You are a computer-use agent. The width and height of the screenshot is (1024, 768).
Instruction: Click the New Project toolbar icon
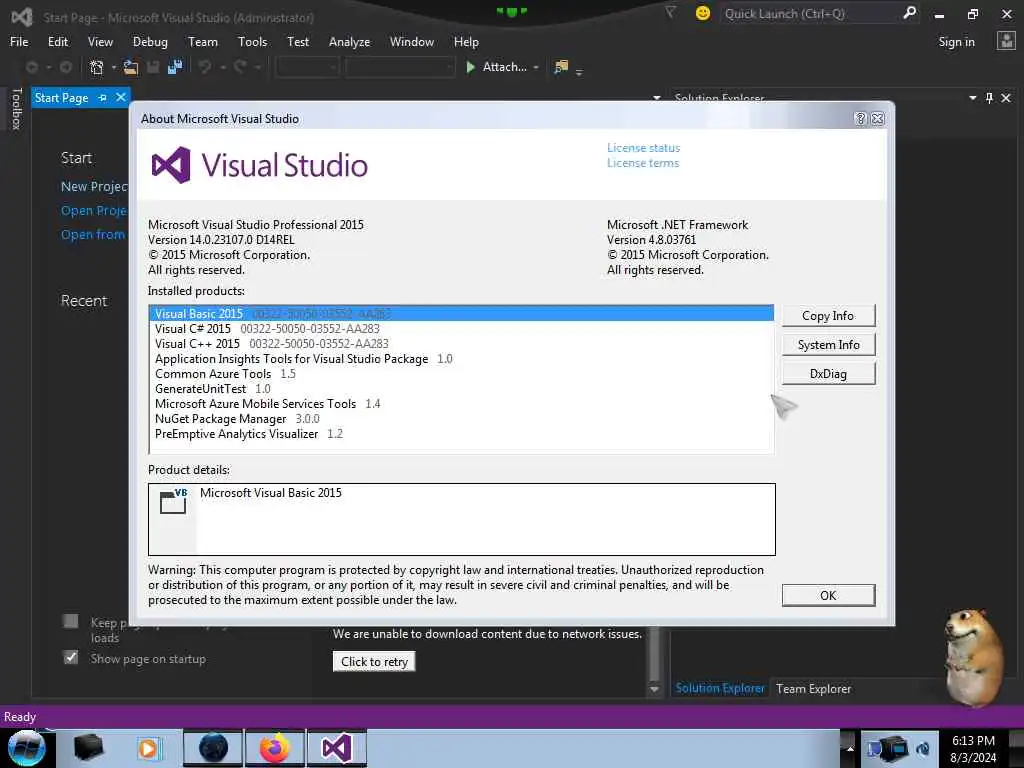click(x=97, y=67)
